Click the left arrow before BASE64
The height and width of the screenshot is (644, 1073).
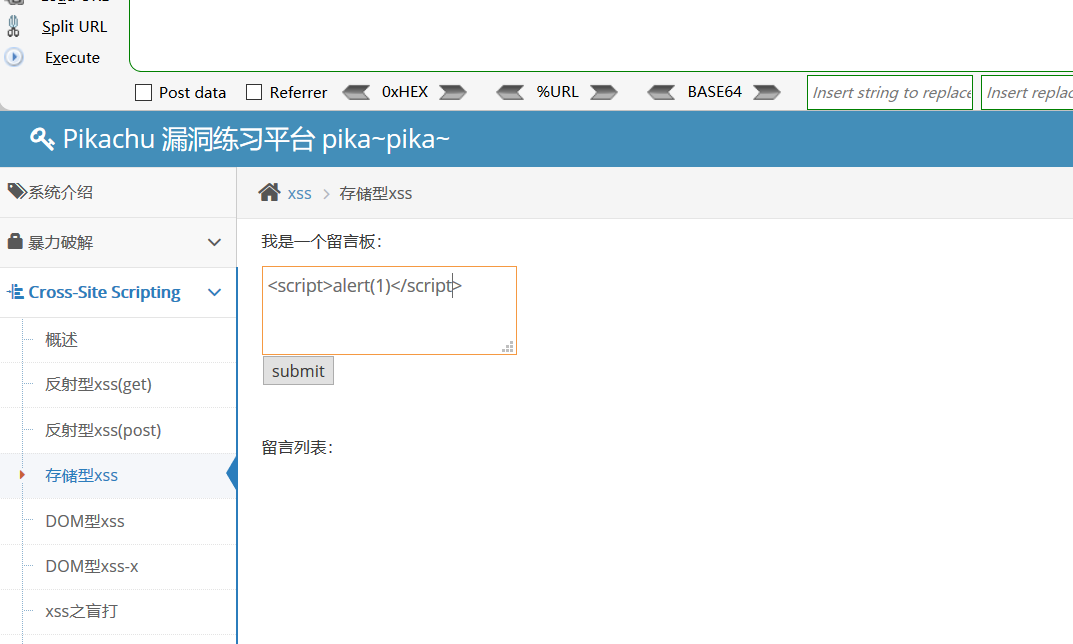coord(661,92)
